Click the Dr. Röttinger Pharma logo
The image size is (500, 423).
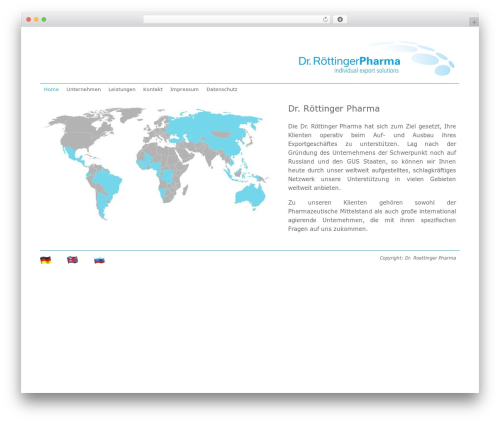point(376,59)
